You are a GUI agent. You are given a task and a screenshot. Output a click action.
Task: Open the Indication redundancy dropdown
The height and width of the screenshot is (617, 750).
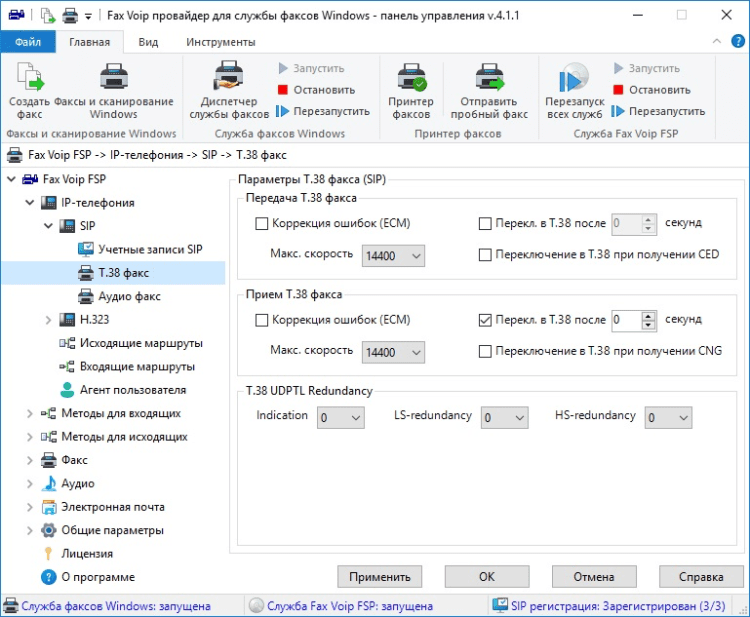(x=341, y=418)
